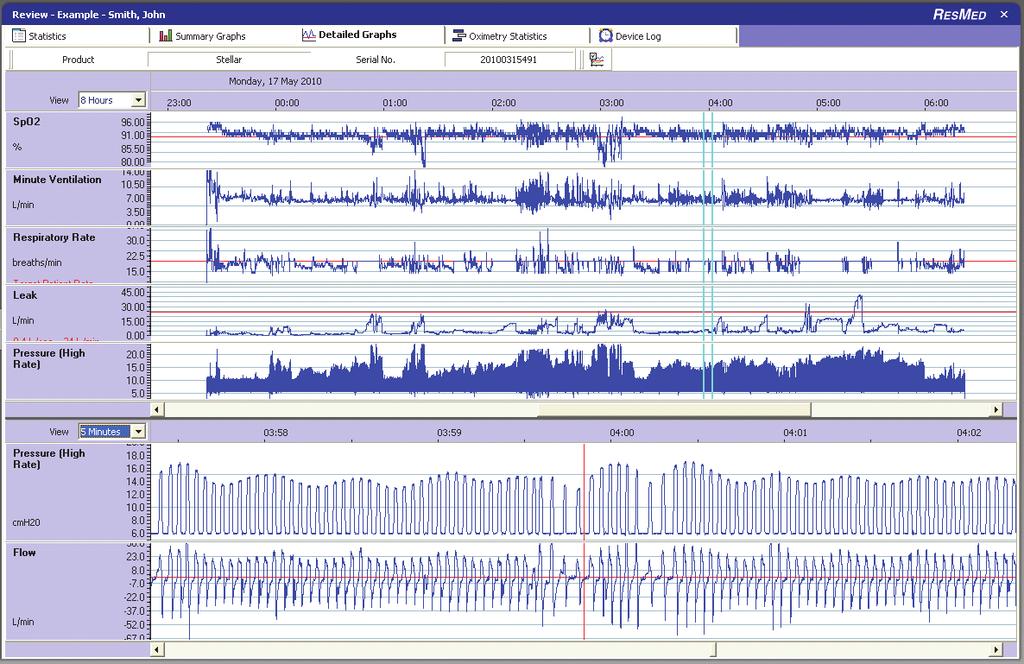
Task: Click the serial number field 20100315491
Action: pos(509,59)
